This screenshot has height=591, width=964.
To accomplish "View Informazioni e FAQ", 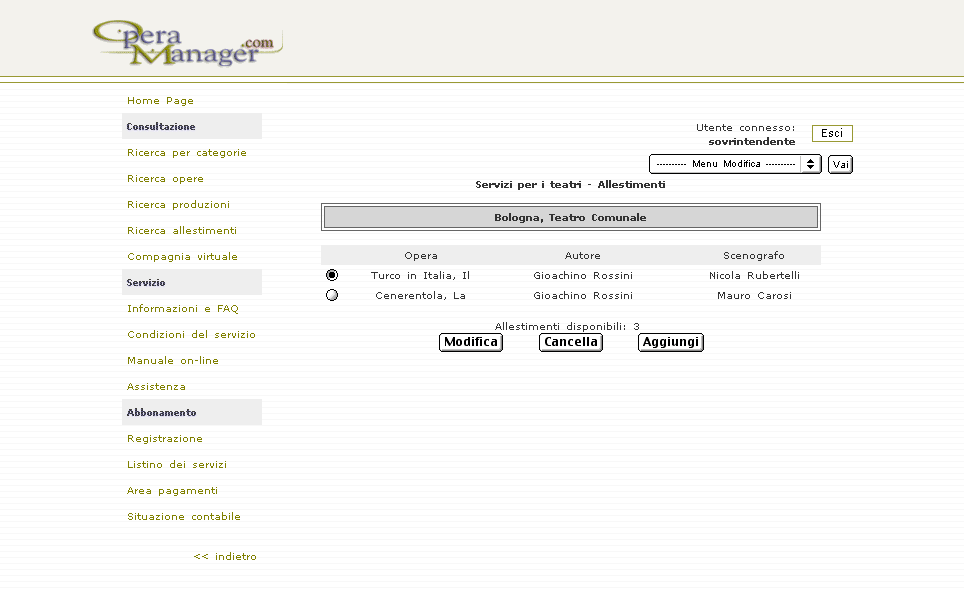I will click(x=182, y=309).
